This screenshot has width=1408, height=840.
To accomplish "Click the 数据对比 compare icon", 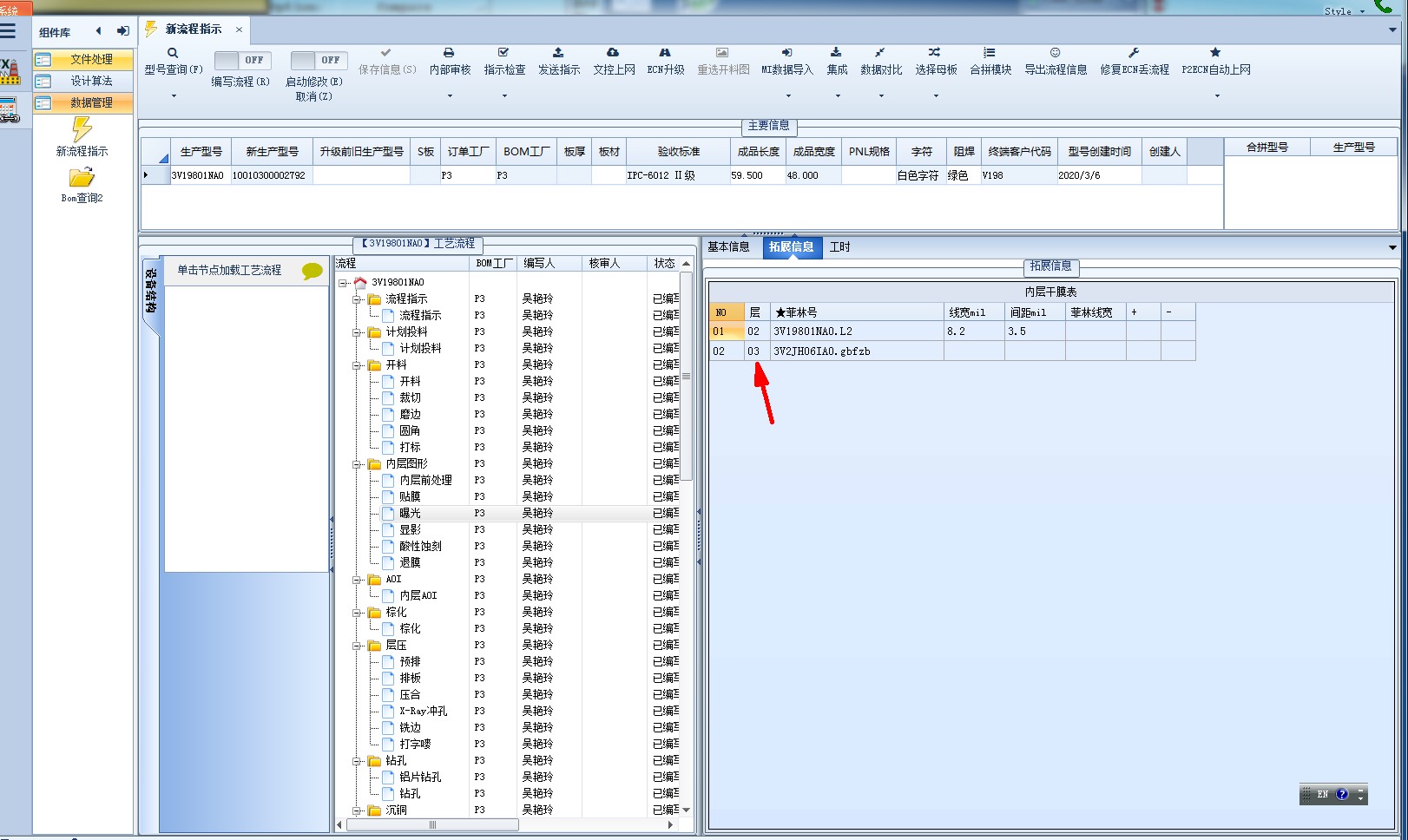I will [x=880, y=53].
